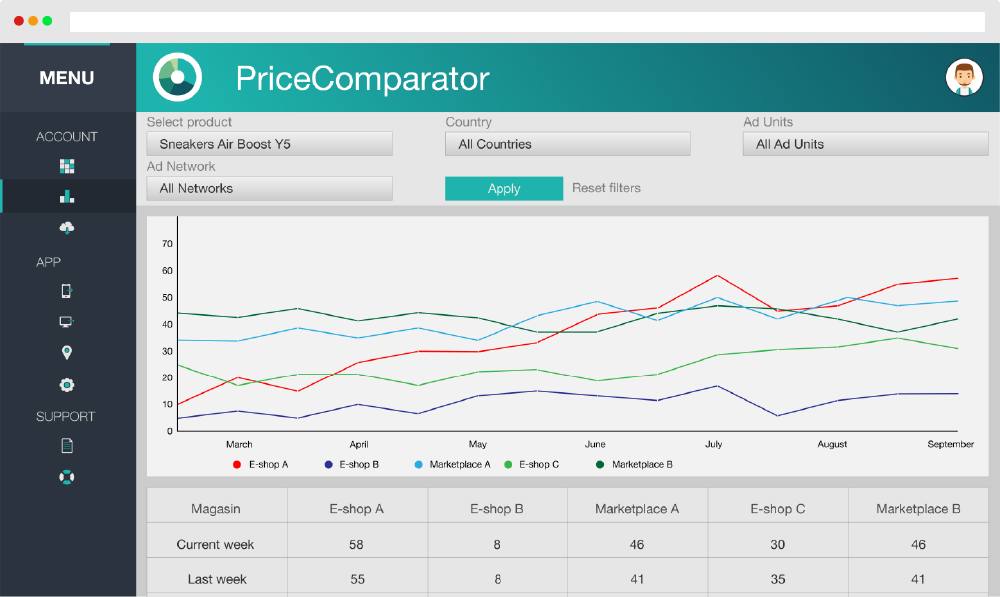Click the MENU heading
This screenshot has width=1000, height=597.
[66, 77]
